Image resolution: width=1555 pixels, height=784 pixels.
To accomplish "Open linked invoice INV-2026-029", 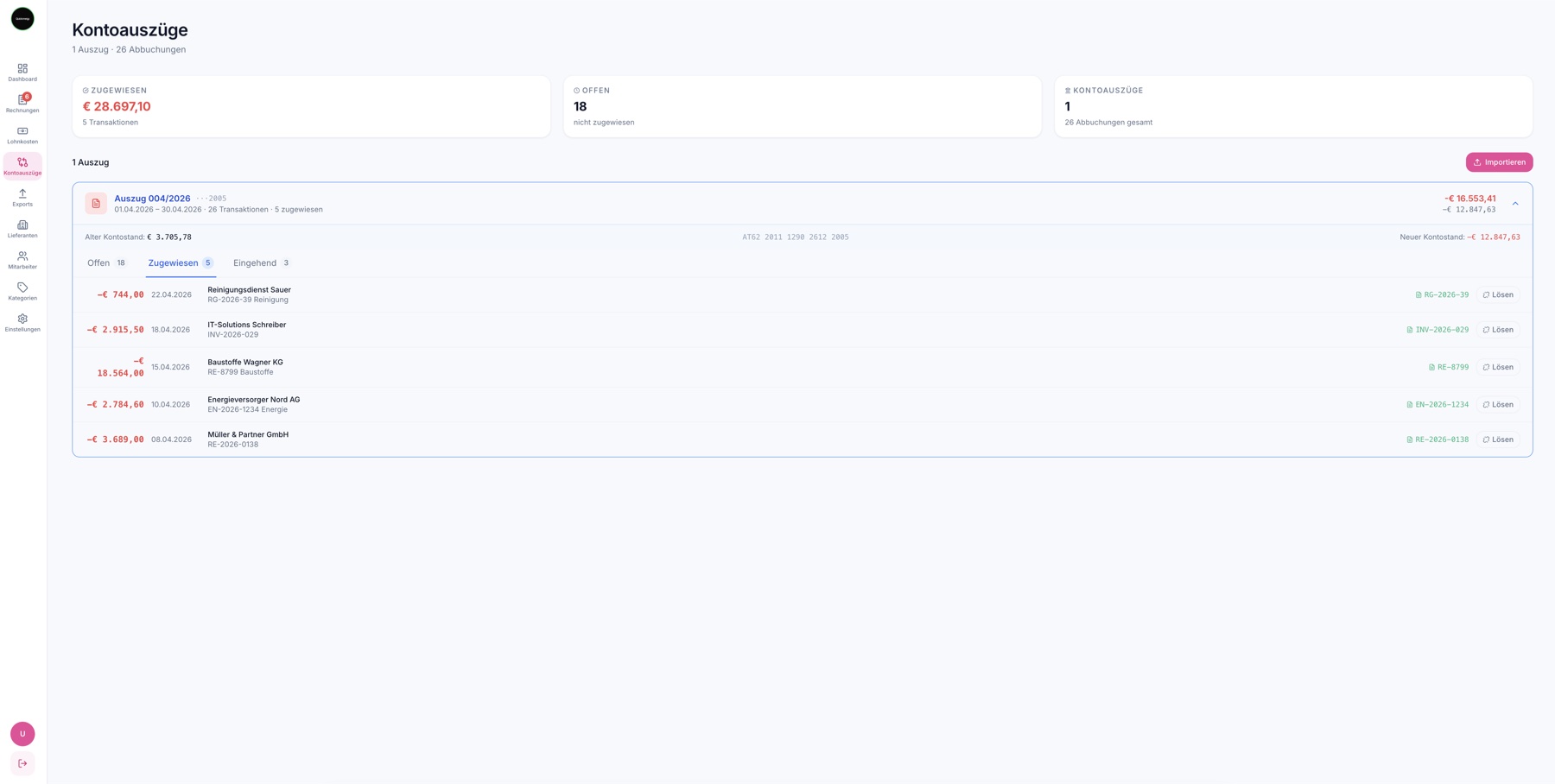I will (1438, 330).
